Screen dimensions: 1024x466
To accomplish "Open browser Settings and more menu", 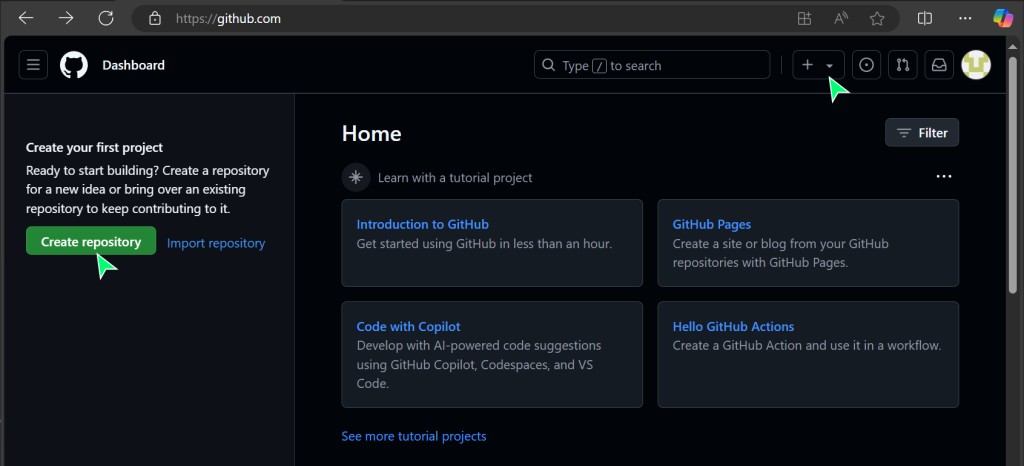I will [x=965, y=18].
